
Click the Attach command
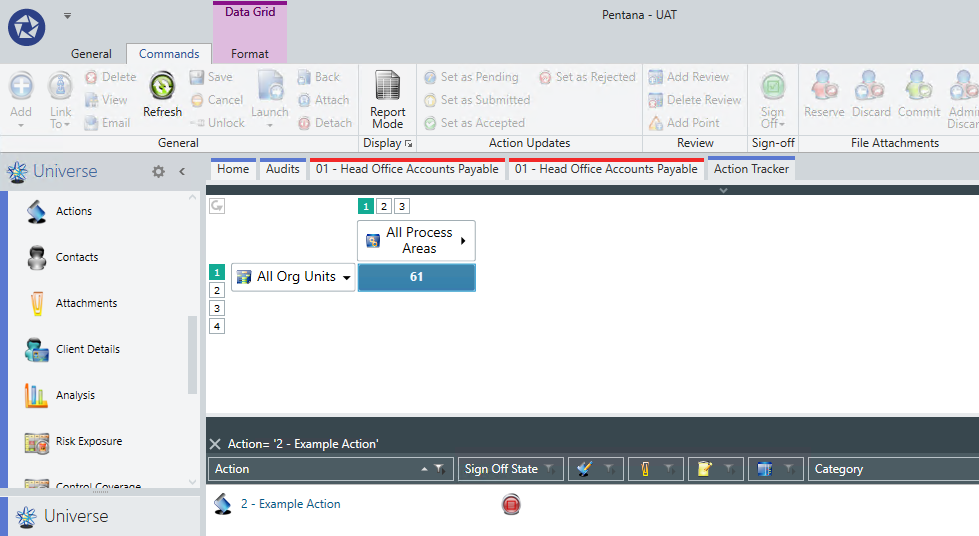323,100
